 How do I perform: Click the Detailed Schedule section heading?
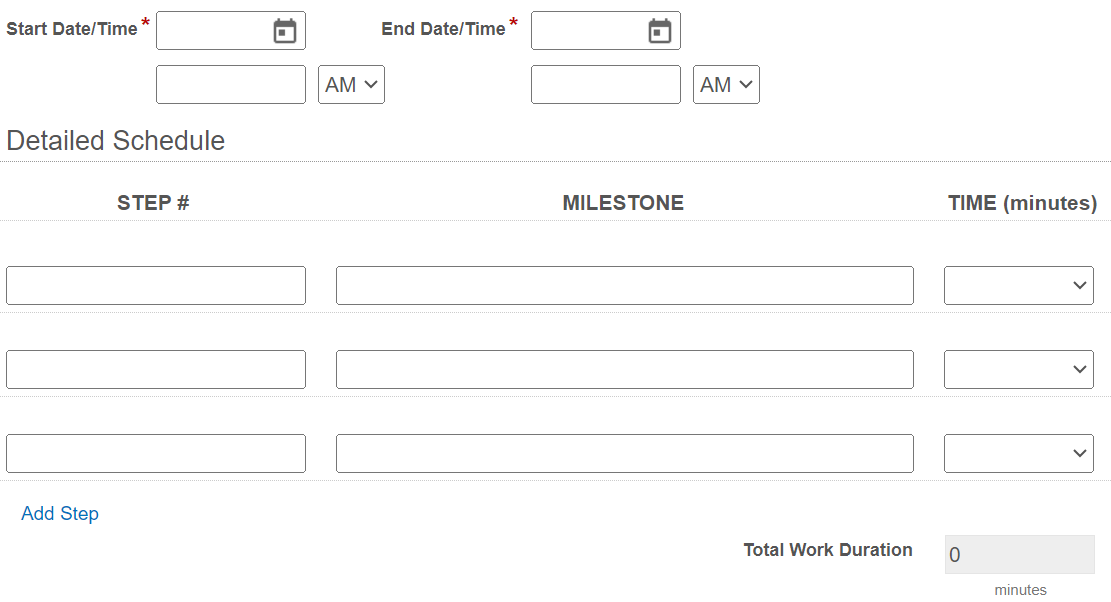tap(115, 140)
